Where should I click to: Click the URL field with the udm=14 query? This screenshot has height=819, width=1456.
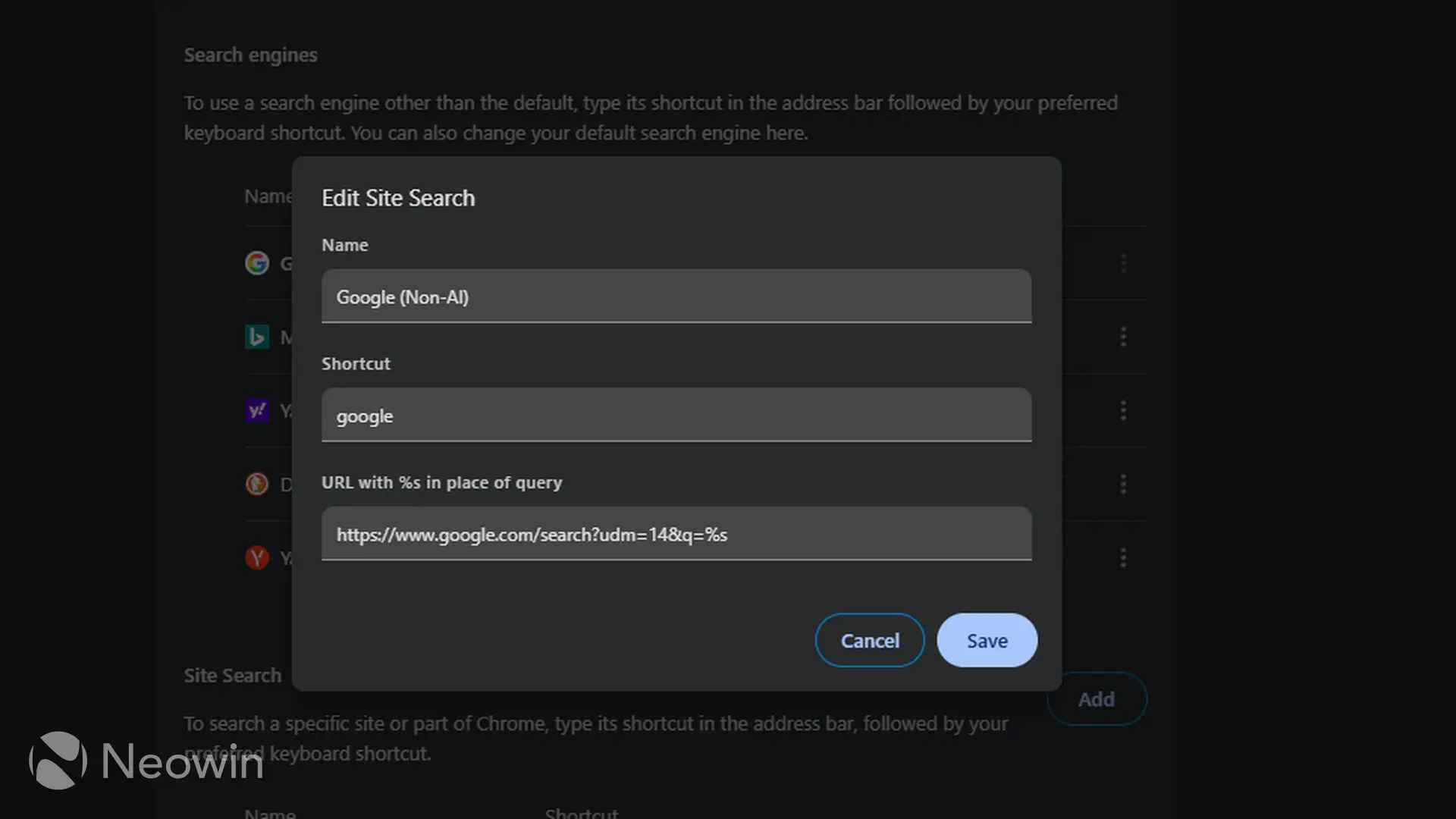676,534
